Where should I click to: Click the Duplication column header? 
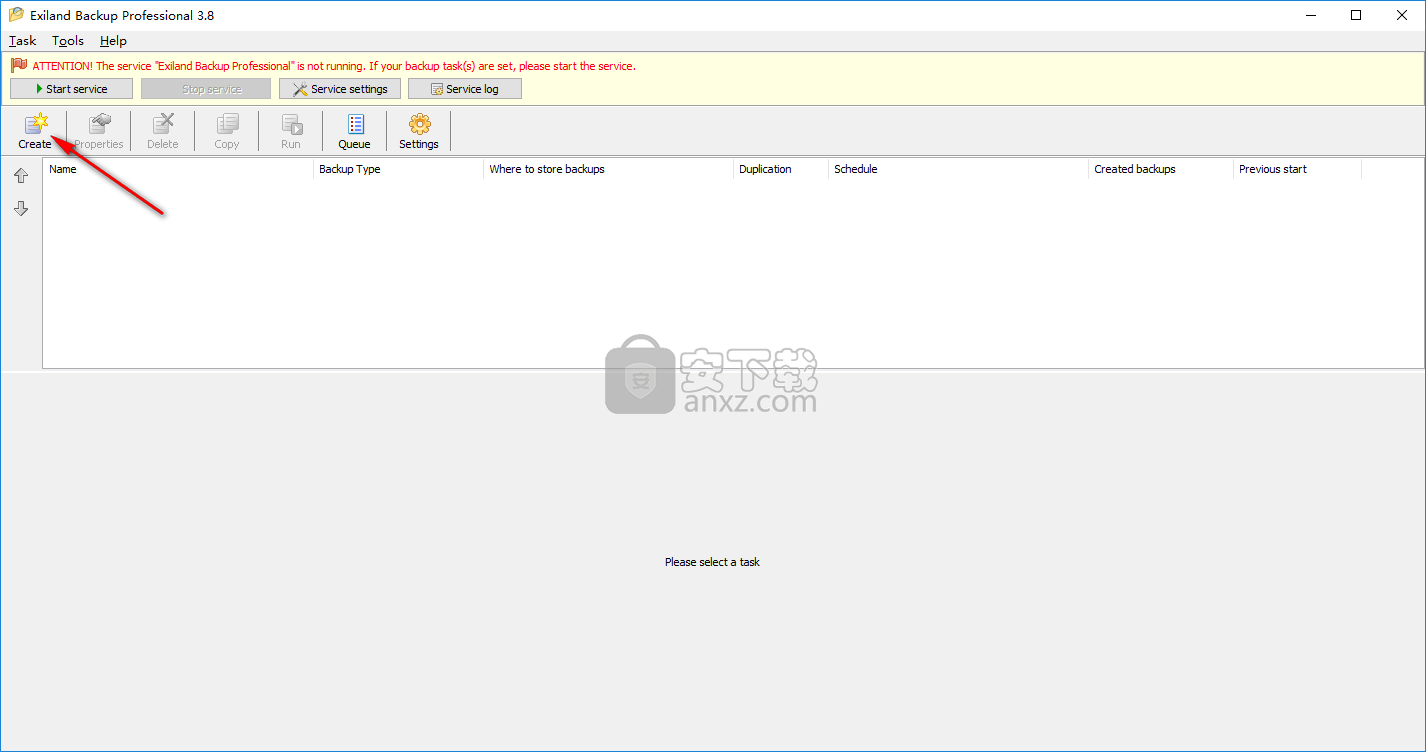[x=781, y=169]
